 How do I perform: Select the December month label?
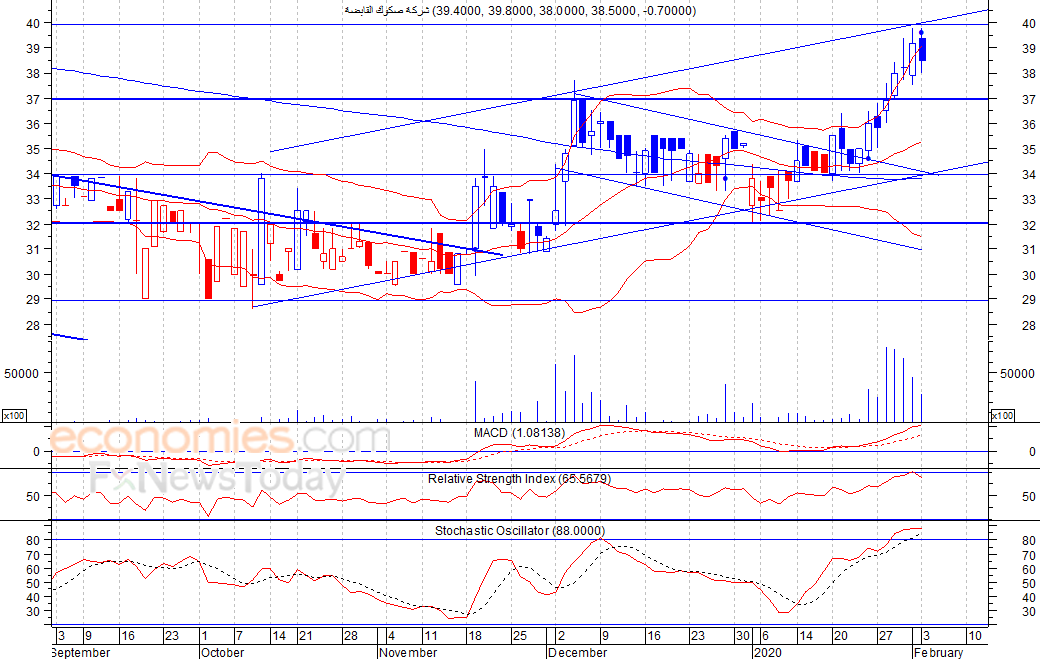(577, 652)
